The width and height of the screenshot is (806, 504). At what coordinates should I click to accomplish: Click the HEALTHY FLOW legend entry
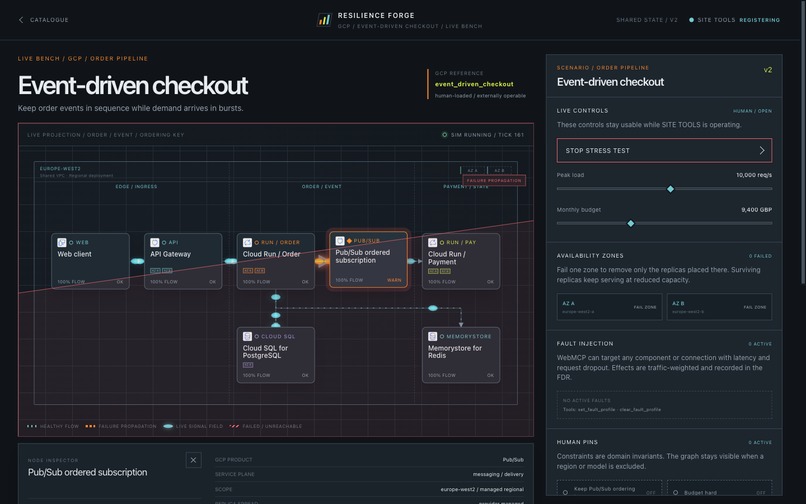pyautogui.click(x=53, y=426)
